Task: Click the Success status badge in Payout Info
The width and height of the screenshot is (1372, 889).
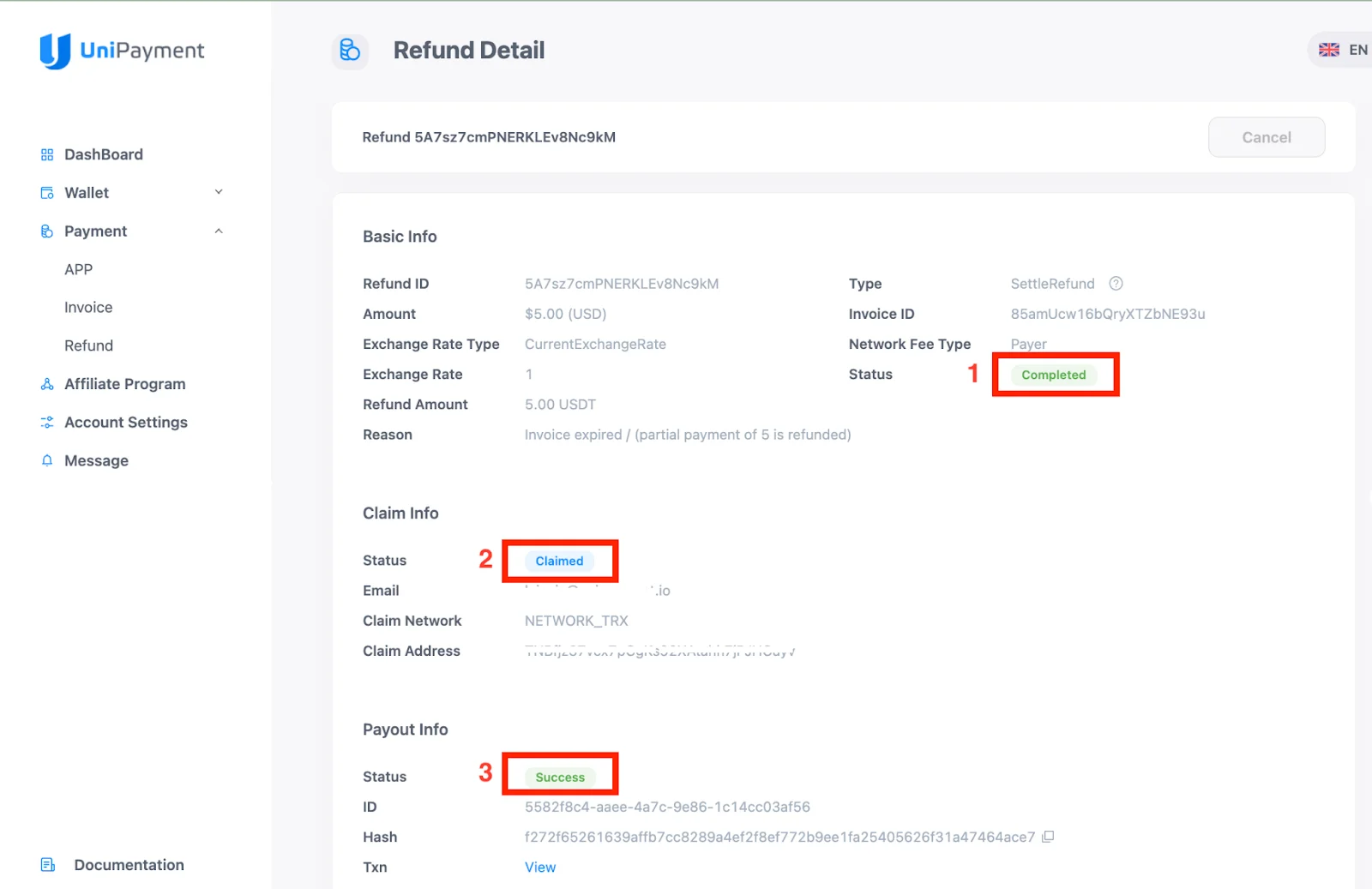Action: pyautogui.click(x=560, y=776)
